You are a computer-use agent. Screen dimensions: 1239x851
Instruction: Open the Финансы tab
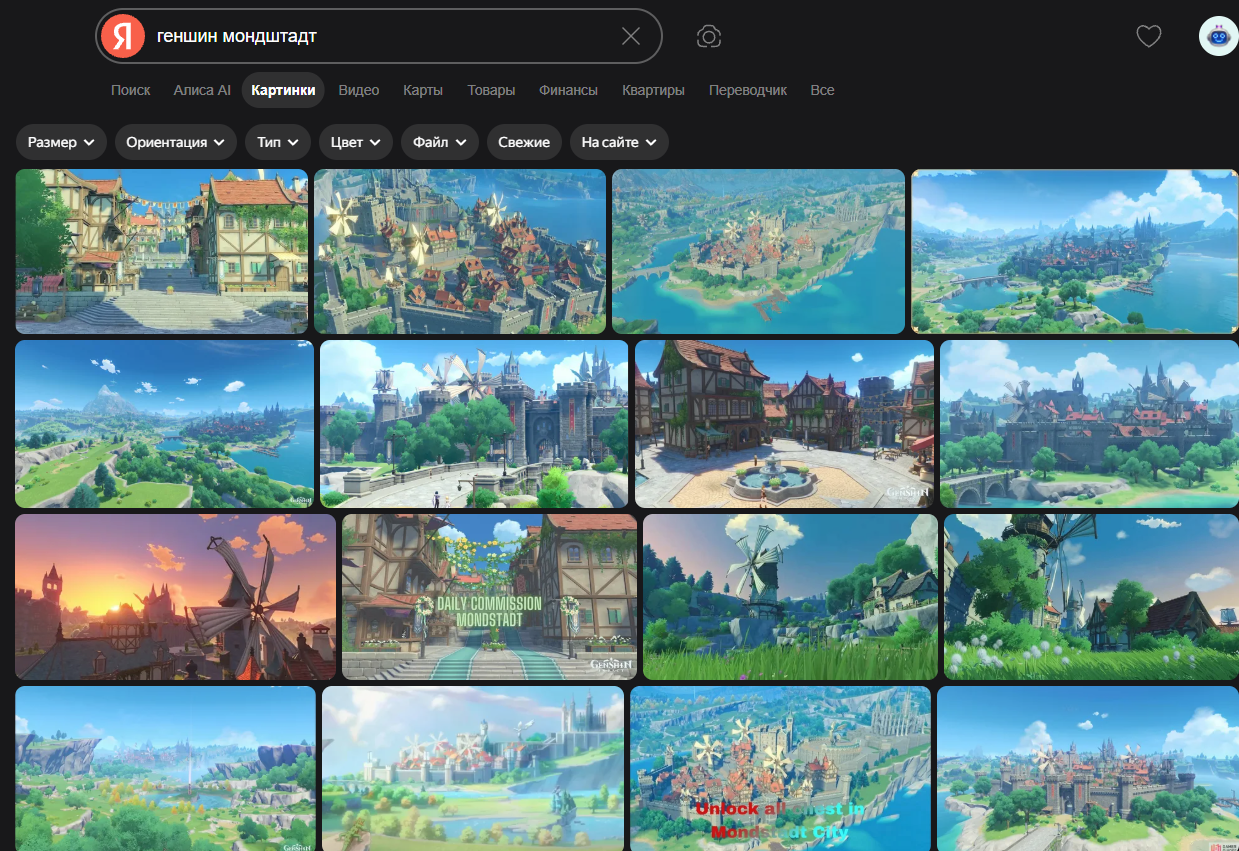tap(568, 90)
